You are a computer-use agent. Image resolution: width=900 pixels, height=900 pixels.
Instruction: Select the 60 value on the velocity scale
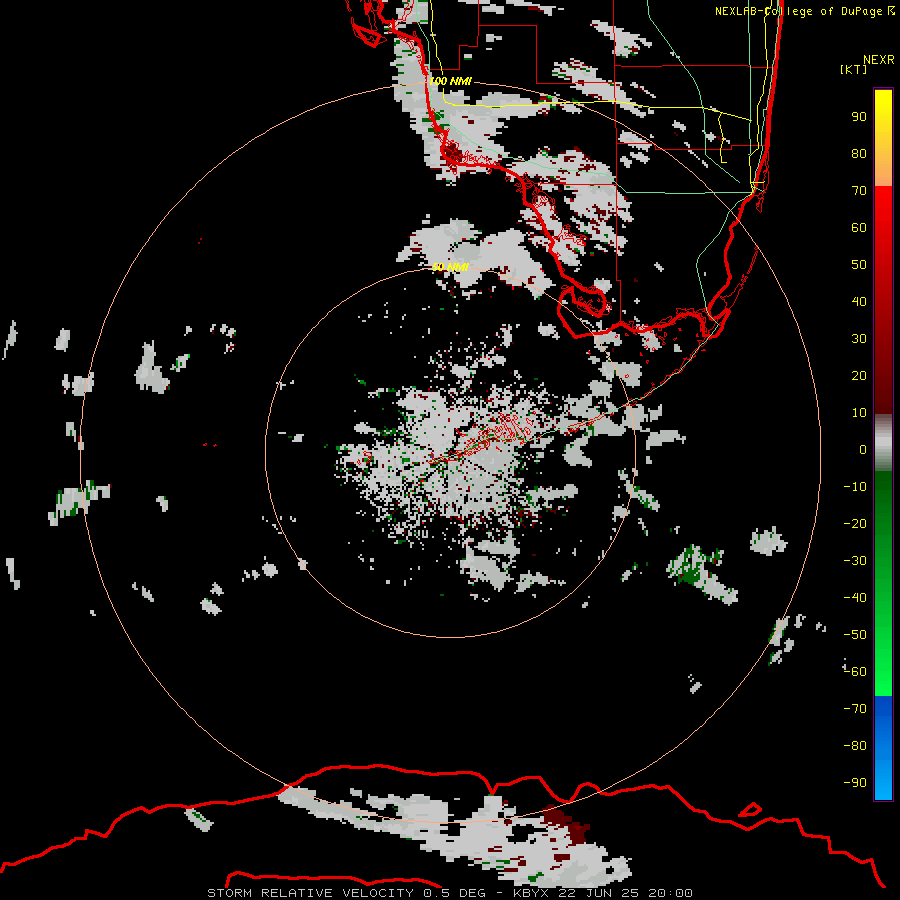click(859, 228)
